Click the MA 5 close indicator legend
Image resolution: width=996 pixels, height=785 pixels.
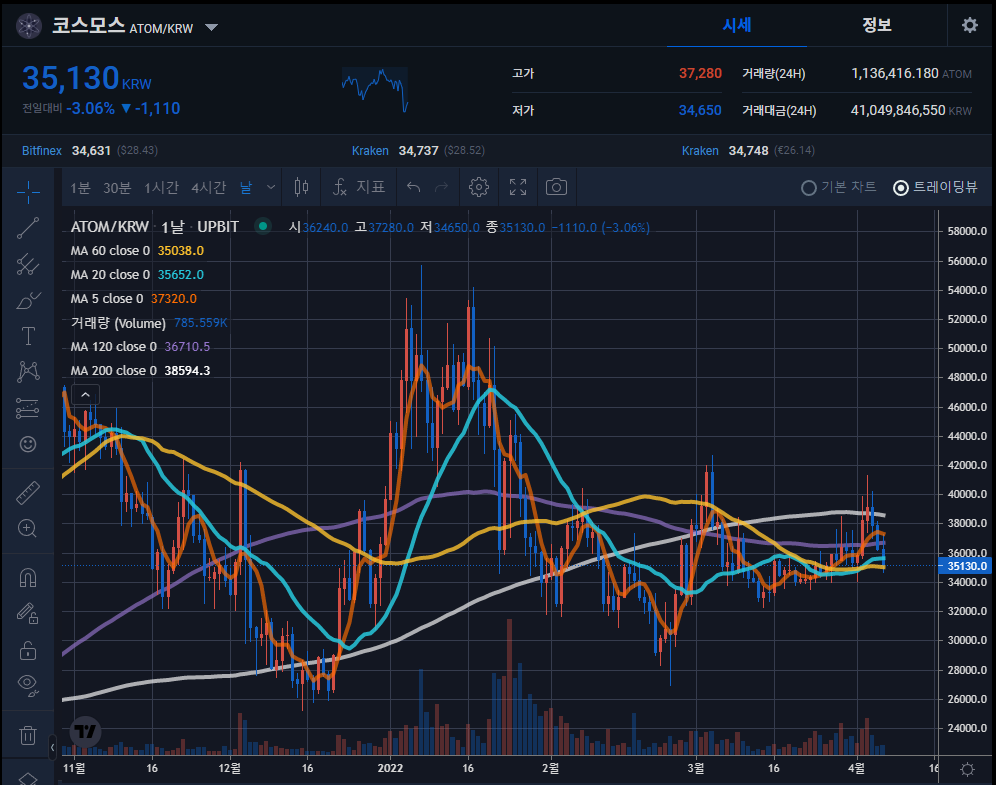tap(133, 299)
